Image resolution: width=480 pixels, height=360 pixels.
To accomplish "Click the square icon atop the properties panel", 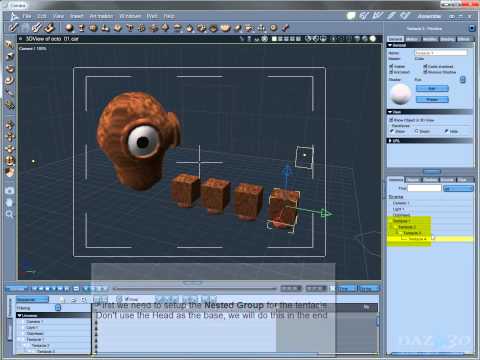I will pos(472,28).
